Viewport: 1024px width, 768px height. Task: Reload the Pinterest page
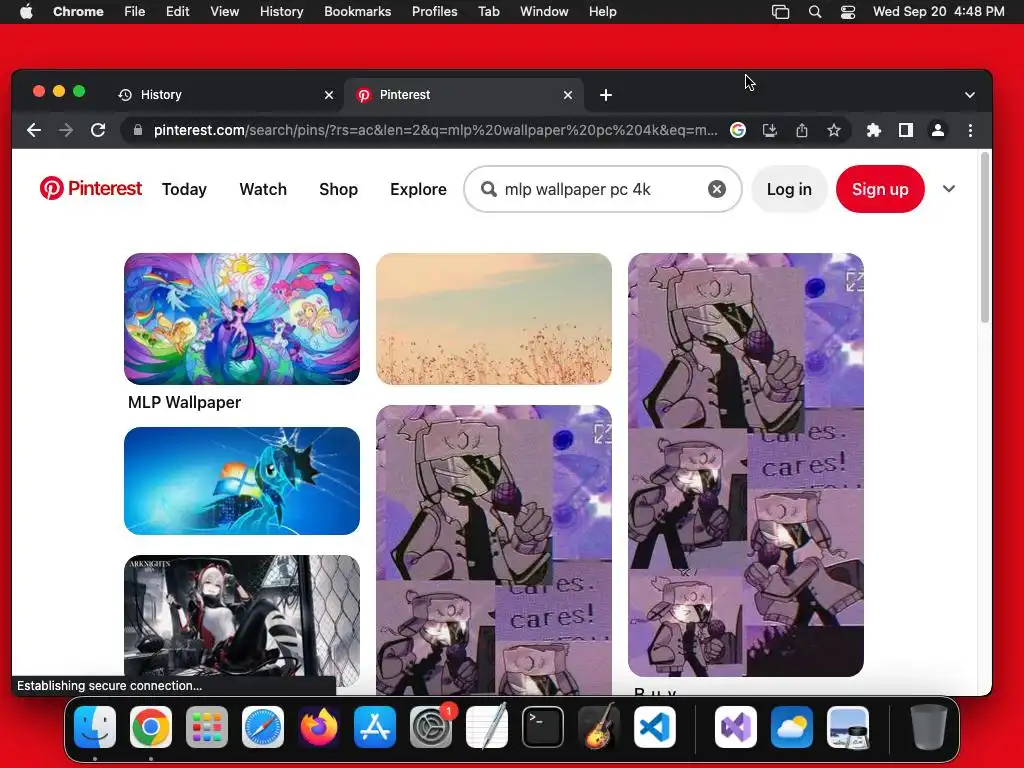pyautogui.click(x=98, y=130)
